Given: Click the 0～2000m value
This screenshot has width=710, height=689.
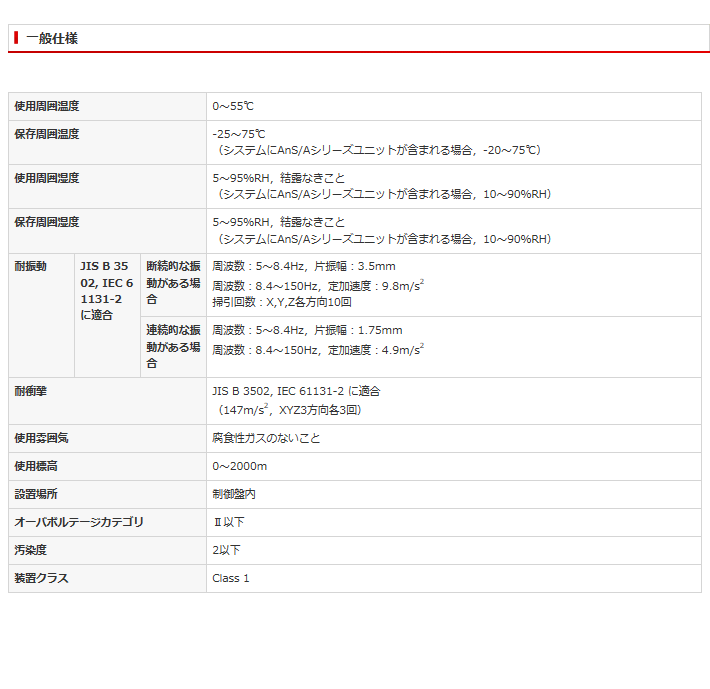Looking at the screenshot, I should click(240, 466).
